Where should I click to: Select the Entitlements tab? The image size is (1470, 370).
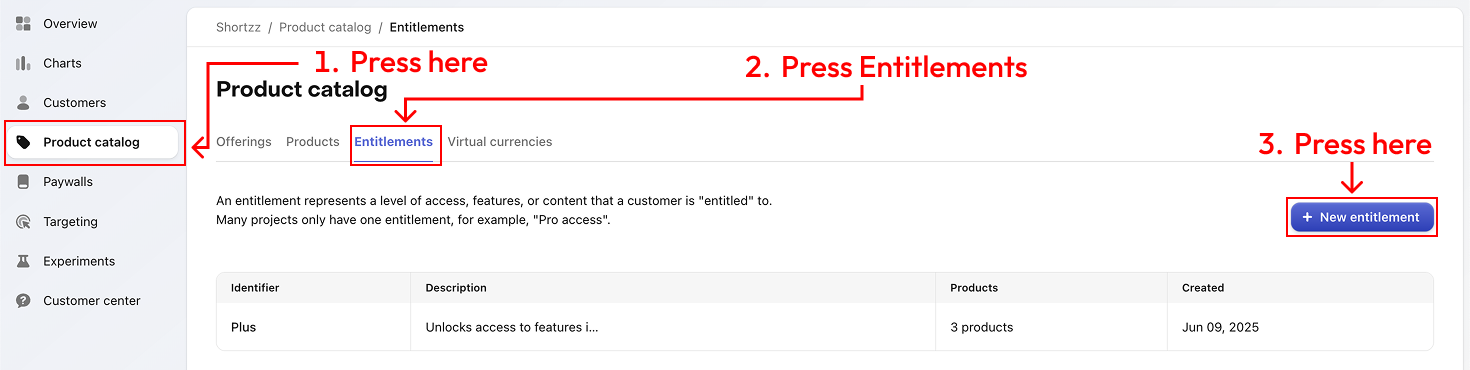pos(394,142)
